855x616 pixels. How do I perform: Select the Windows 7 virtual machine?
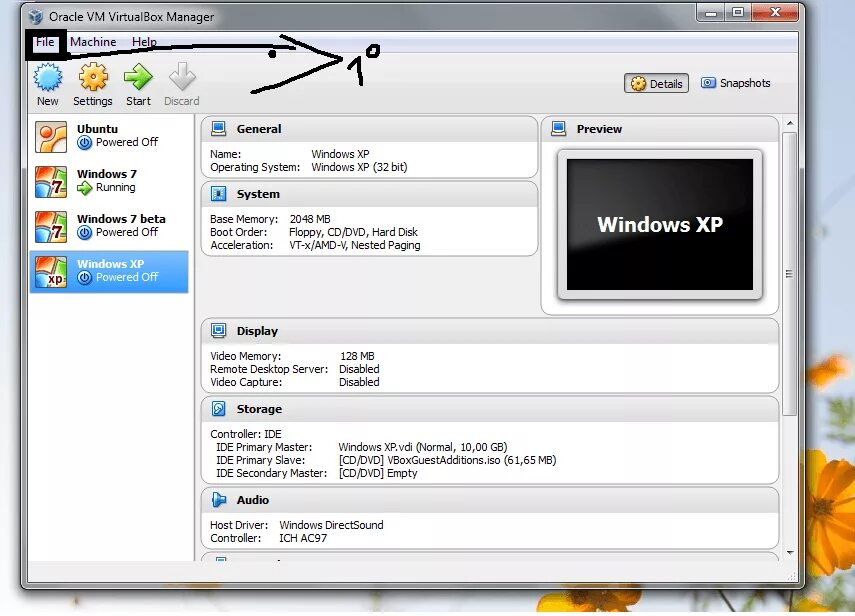(x=109, y=182)
